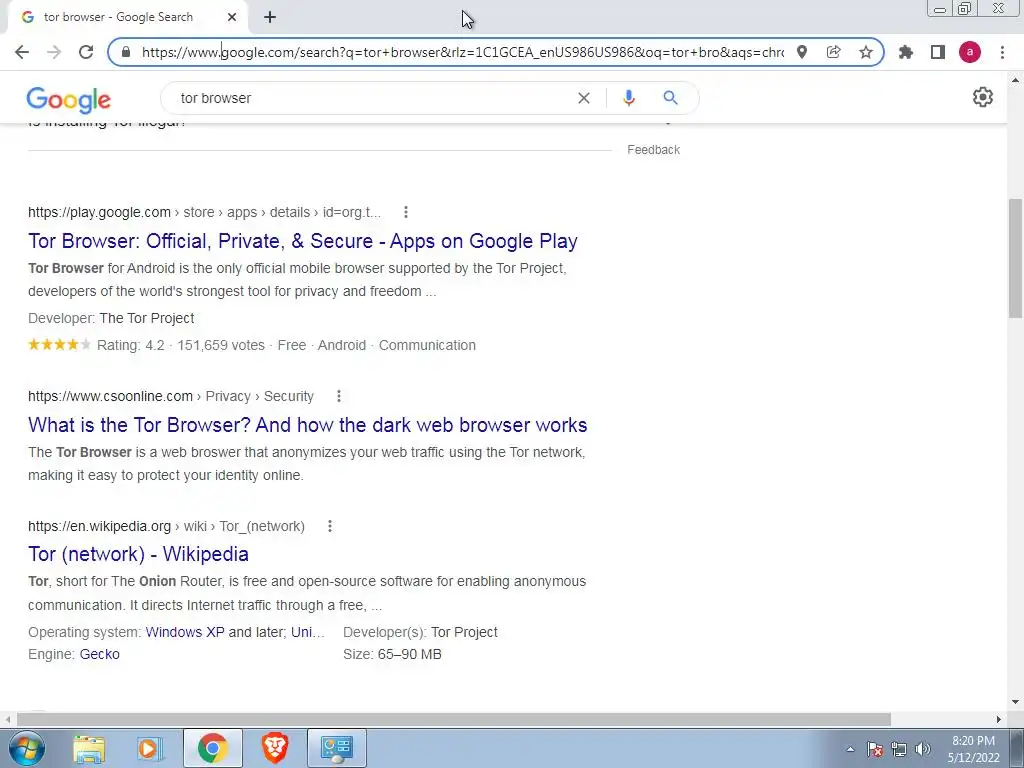Click the play.google.com breadcrumb URL
1024x768 pixels.
204,212
